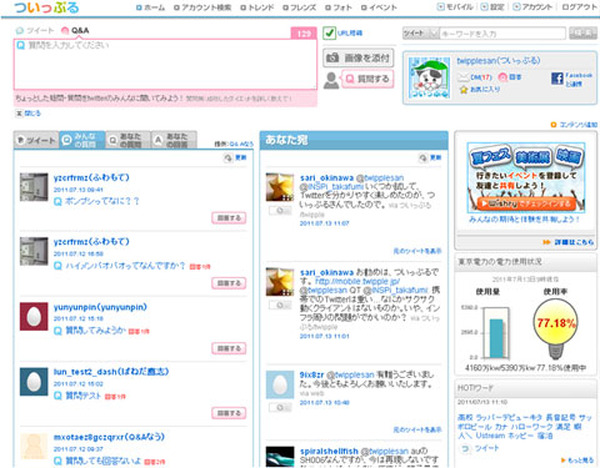Viewport: 600px width, 468px height.
Task: Click ログアウト to sign out
Action: coord(579,7)
